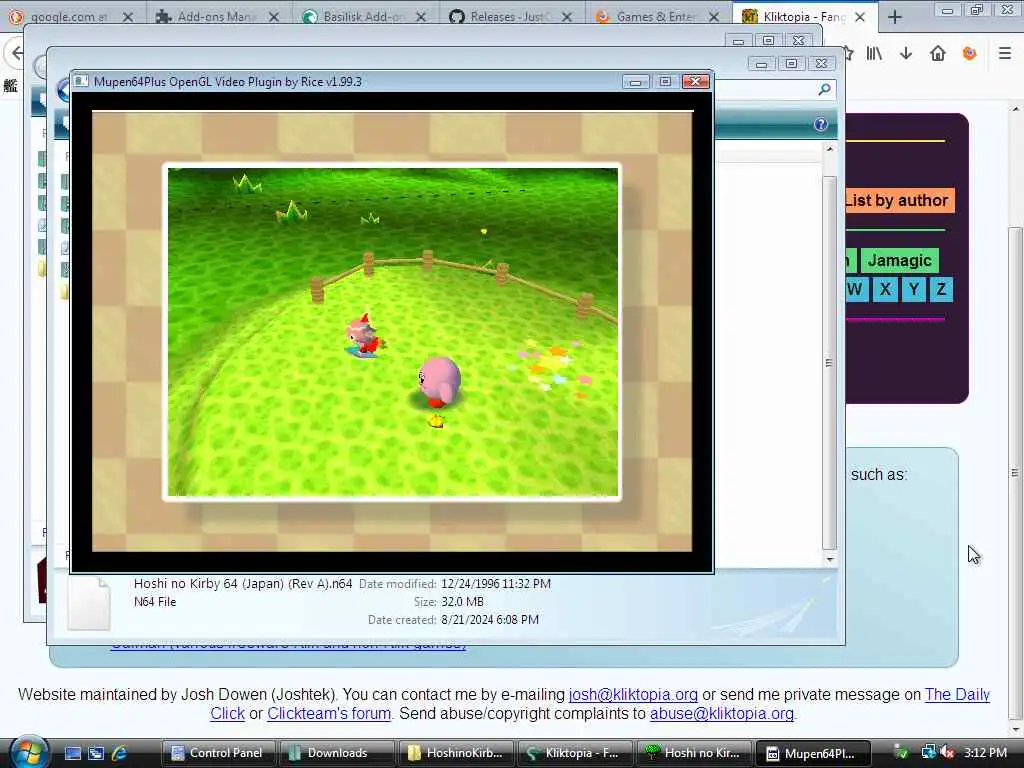This screenshot has height=768, width=1024.
Task: Click the browser downloads arrow icon
Action: pos(906,54)
